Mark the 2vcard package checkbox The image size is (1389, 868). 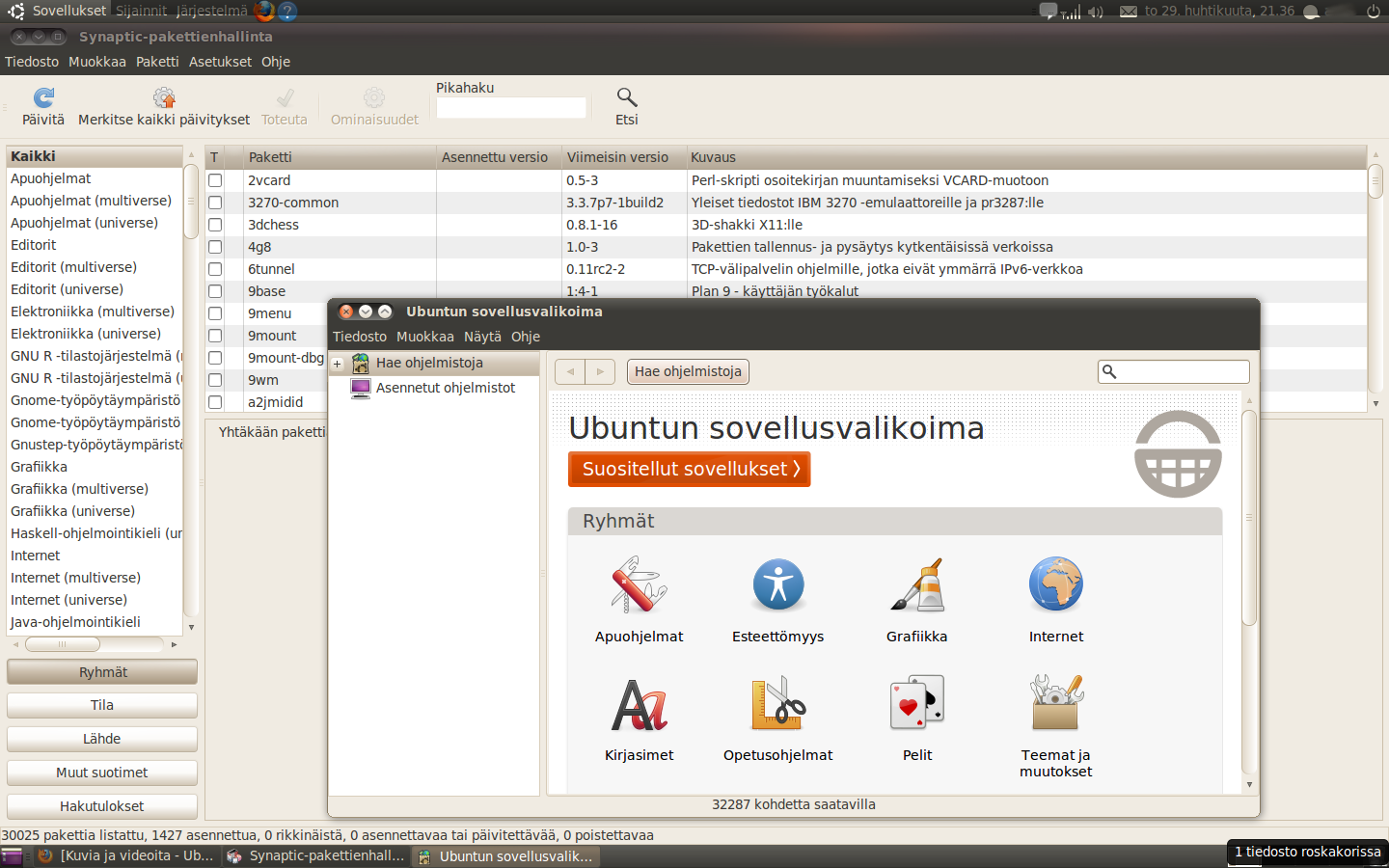(x=215, y=180)
